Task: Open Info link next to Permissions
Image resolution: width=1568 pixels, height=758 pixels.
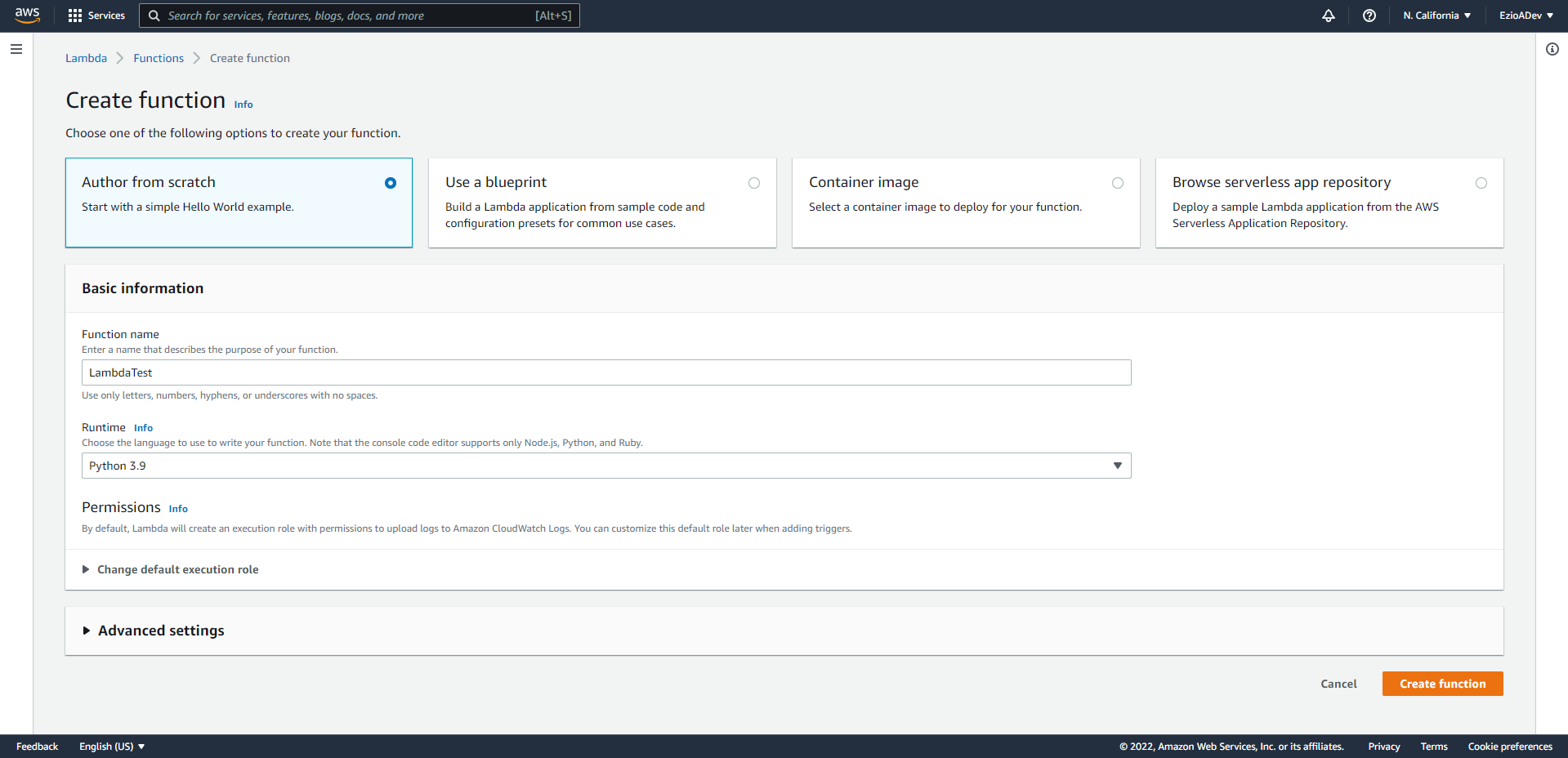Action: click(178, 509)
